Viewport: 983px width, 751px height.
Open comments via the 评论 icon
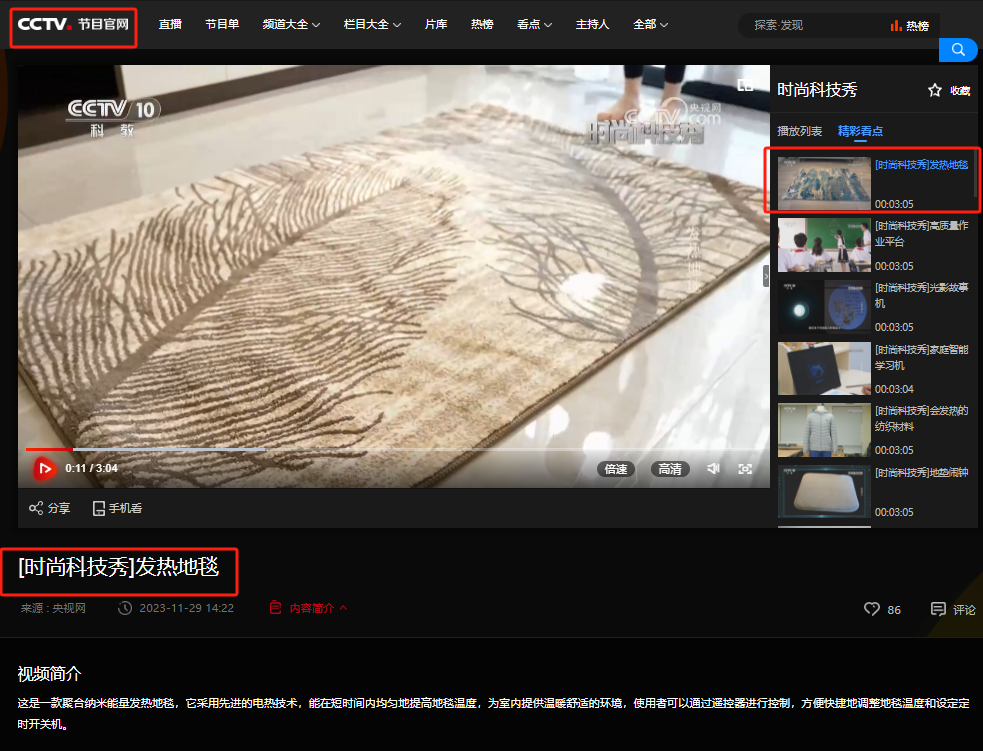point(938,609)
